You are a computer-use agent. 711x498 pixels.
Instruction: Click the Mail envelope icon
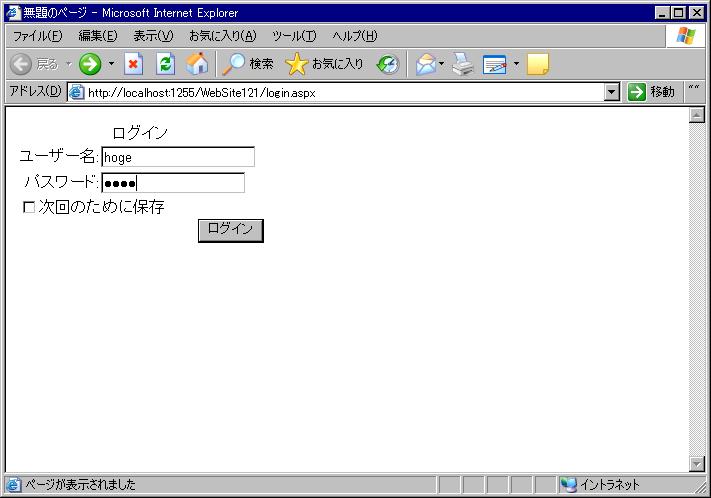coord(425,64)
